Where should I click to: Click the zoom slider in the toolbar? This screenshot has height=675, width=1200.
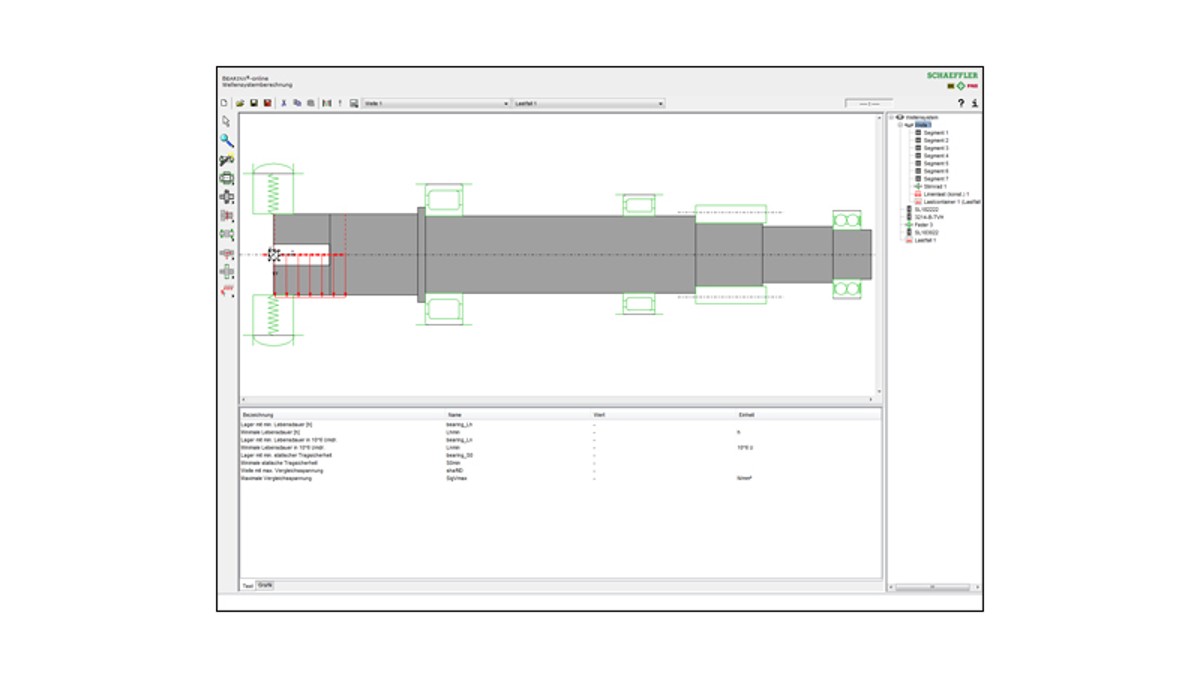click(868, 103)
